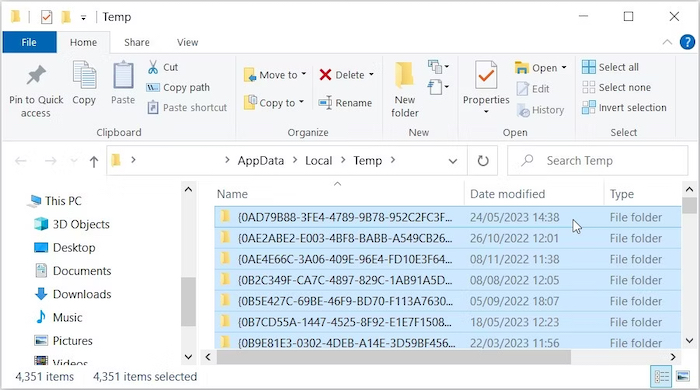Switch to Large icons view in status bar
The image size is (700, 390).
[x=683, y=377]
